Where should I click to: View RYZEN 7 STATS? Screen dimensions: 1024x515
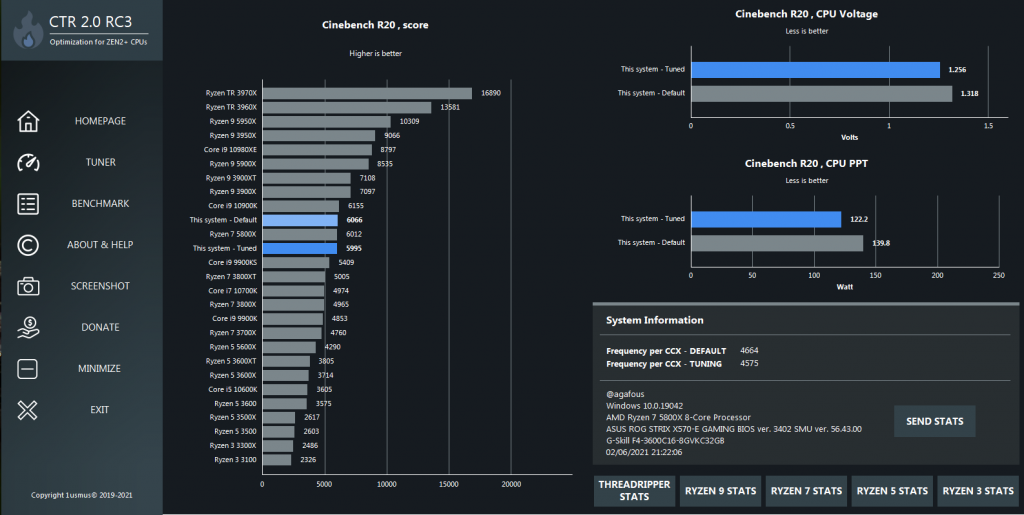tap(807, 491)
